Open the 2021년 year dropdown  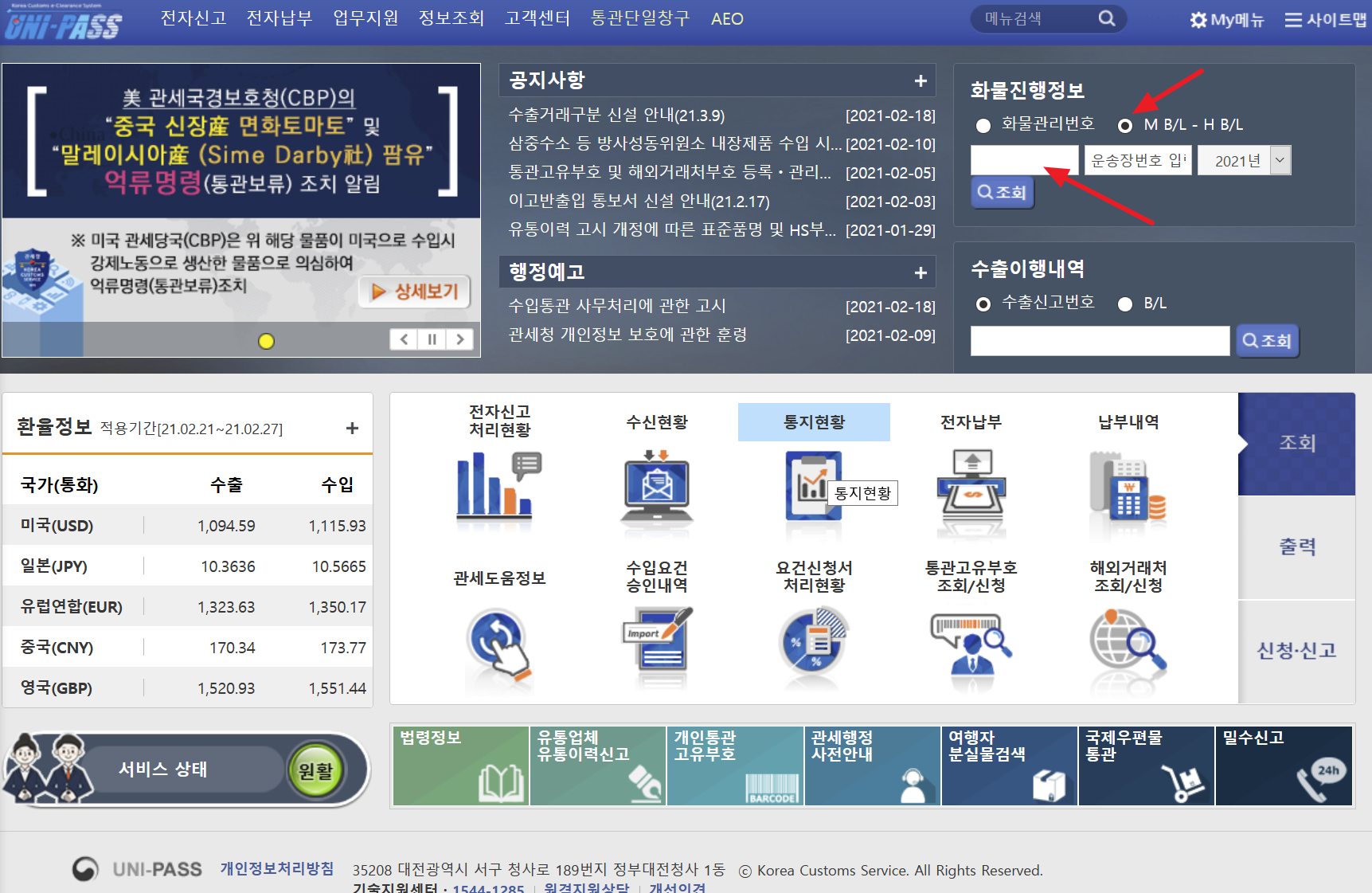pos(1244,161)
